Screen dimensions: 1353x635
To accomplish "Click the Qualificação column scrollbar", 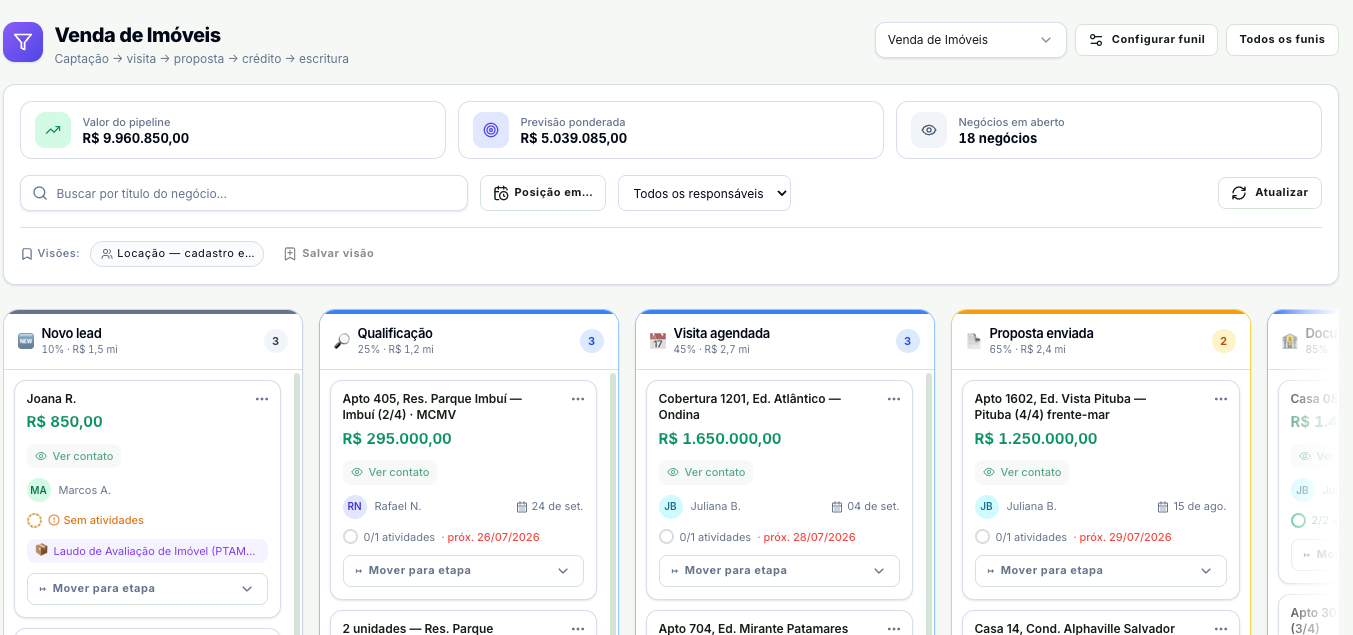I will click(612, 503).
